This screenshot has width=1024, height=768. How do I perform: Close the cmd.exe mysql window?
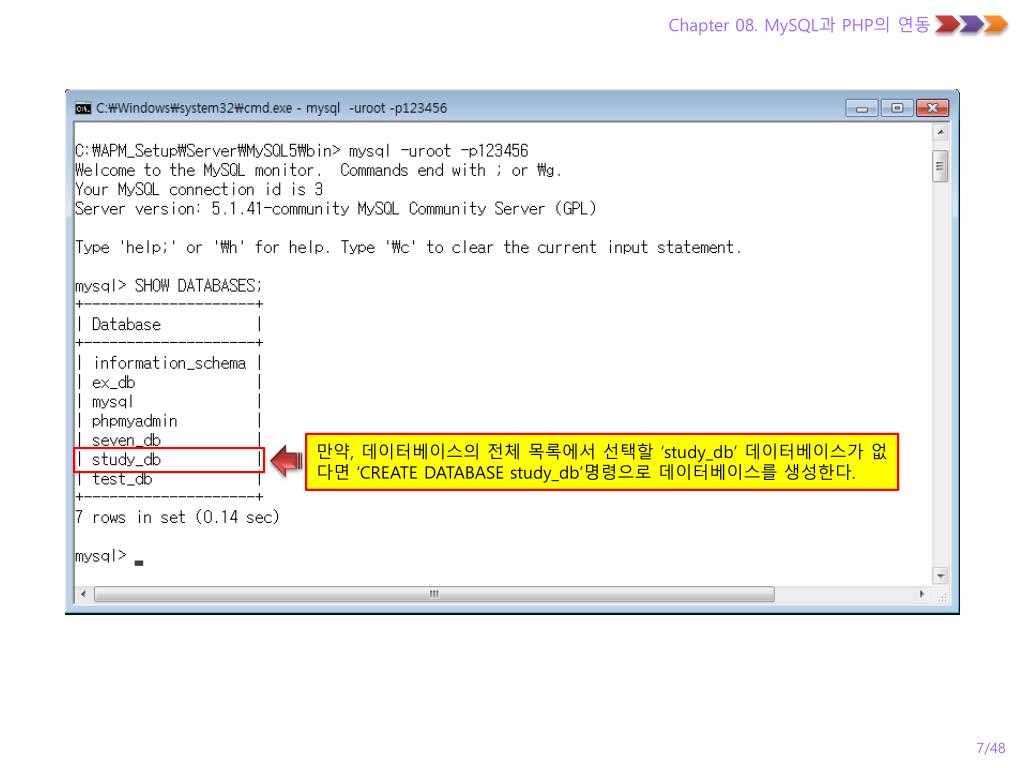[x=933, y=108]
